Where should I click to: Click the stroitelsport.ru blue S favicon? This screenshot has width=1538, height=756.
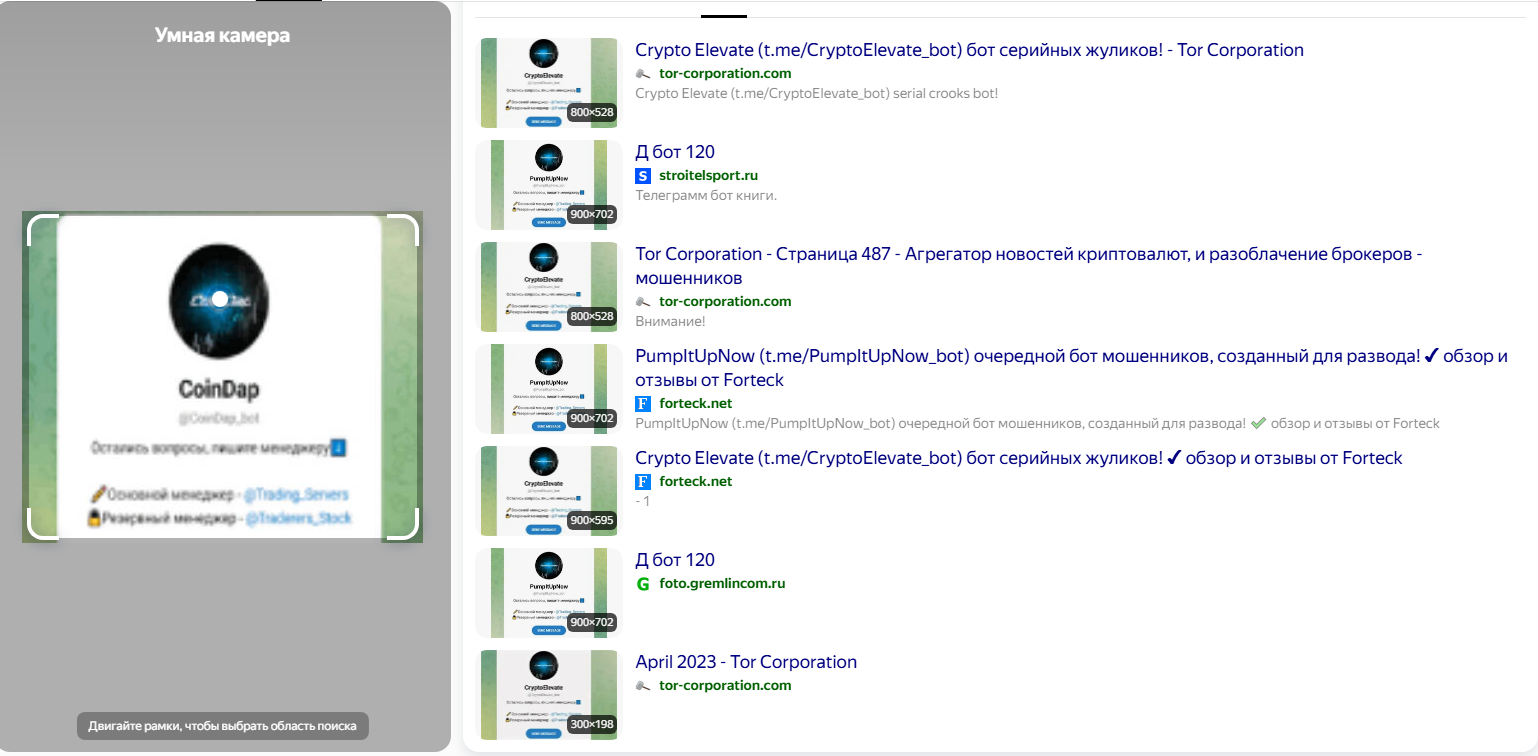pyautogui.click(x=643, y=176)
